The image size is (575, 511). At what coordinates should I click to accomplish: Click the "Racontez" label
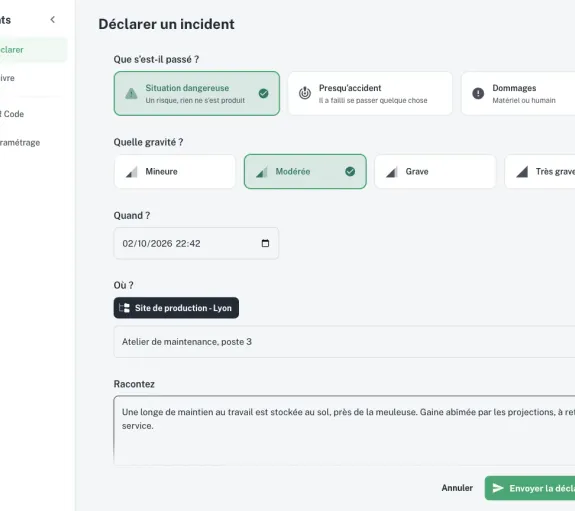pyautogui.click(x=134, y=384)
